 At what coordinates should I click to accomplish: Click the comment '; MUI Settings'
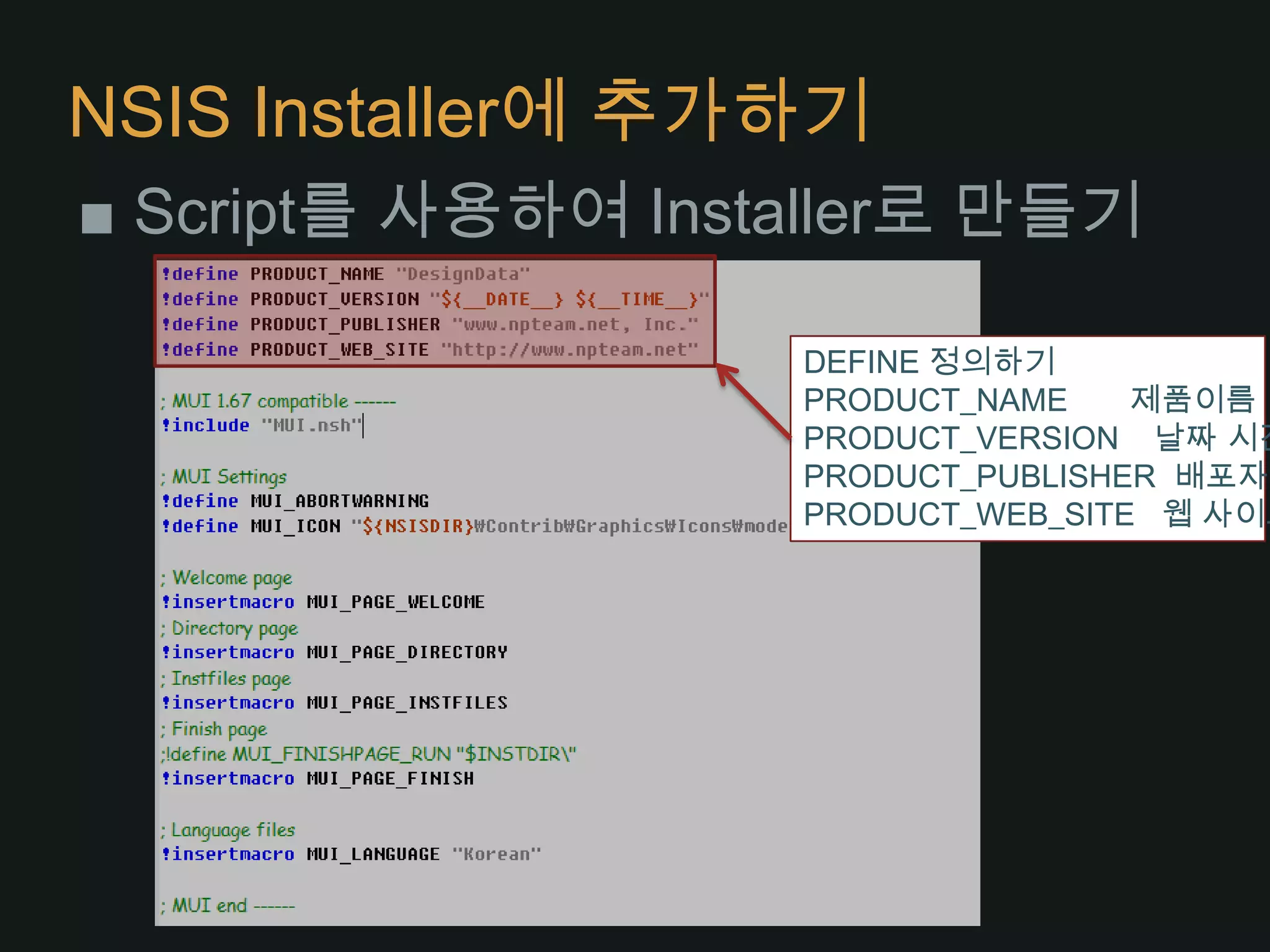224,477
